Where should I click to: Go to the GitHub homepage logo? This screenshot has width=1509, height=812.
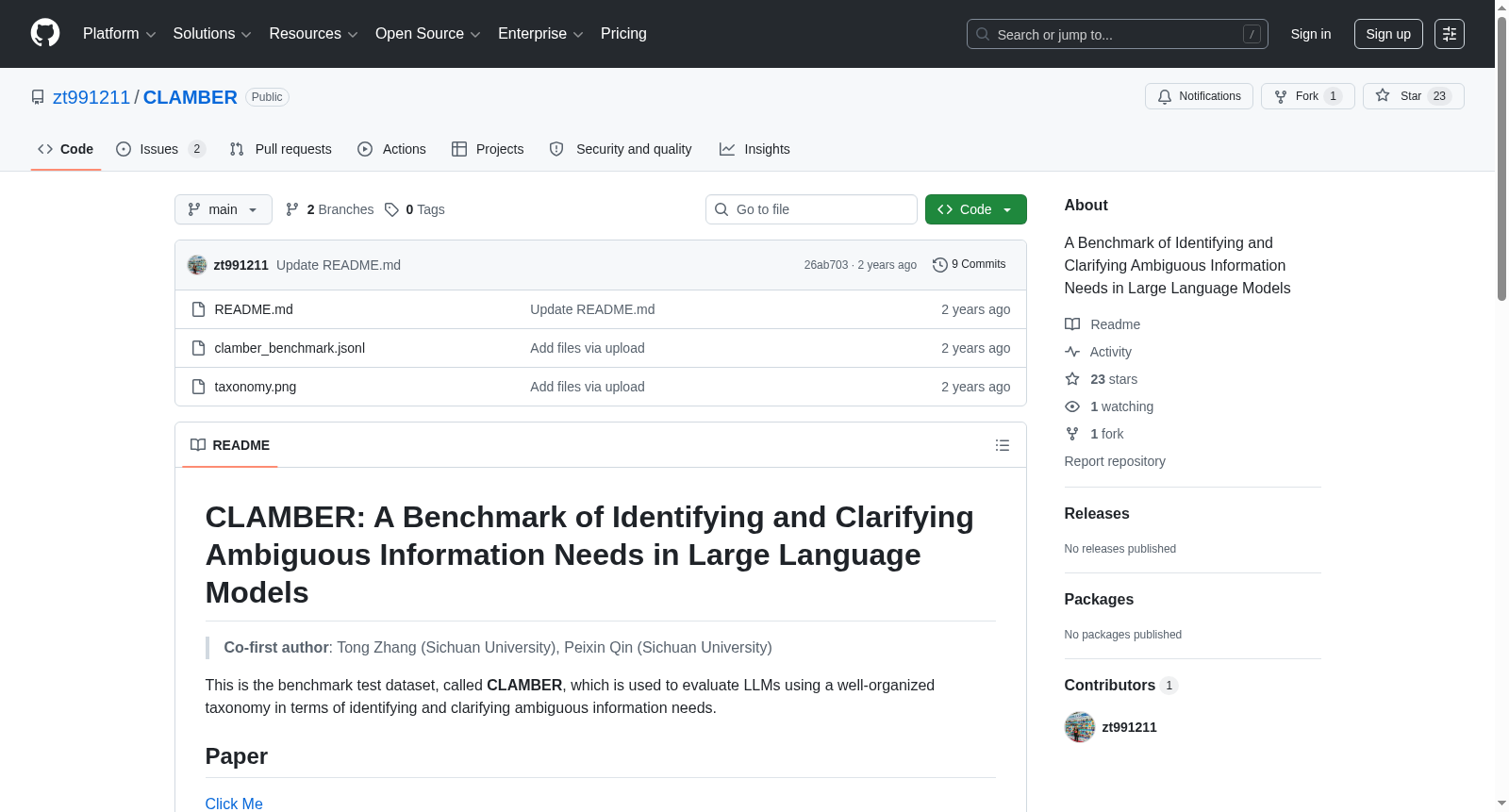pyautogui.click(x=45, y=34)
